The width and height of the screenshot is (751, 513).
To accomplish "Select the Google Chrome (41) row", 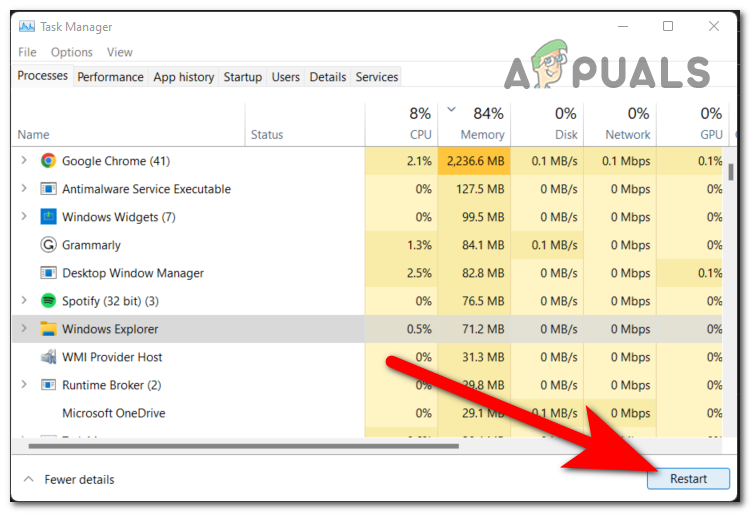I will [x=367, y=161].
